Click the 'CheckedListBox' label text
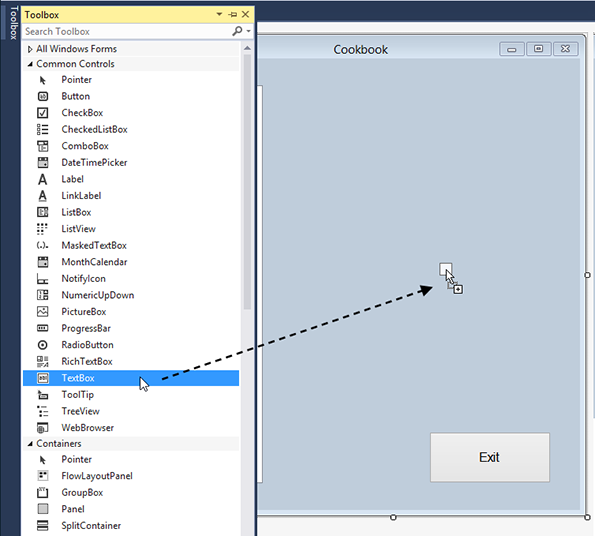 [94, 129]
